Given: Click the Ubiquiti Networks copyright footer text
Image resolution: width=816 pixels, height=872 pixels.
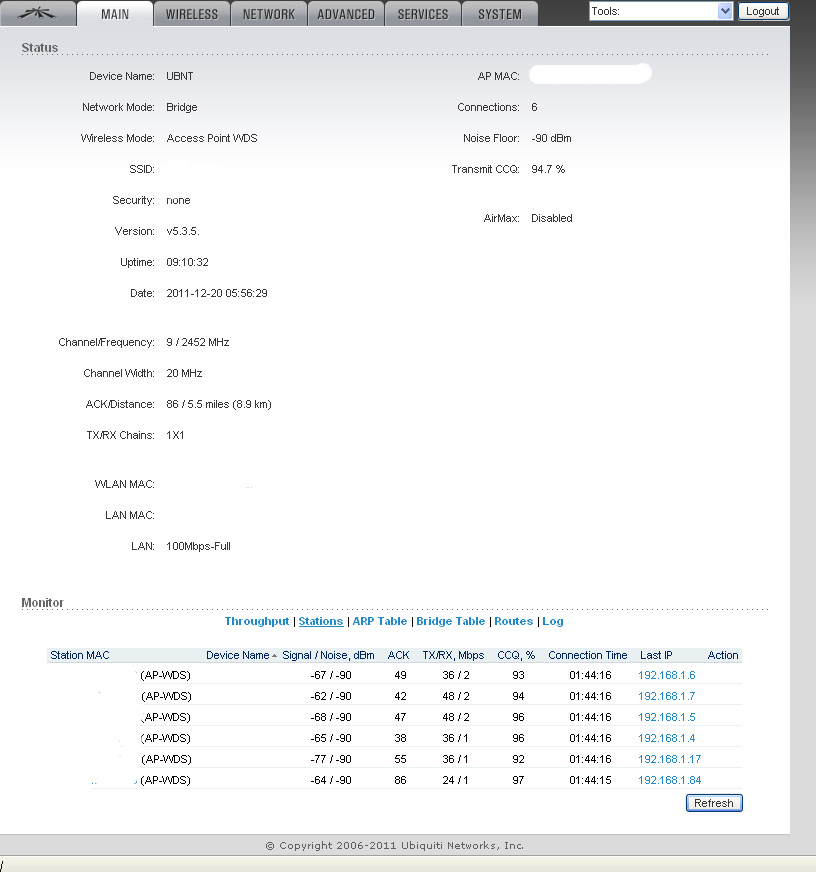Looking at the screenshot, I should (394, 845).
